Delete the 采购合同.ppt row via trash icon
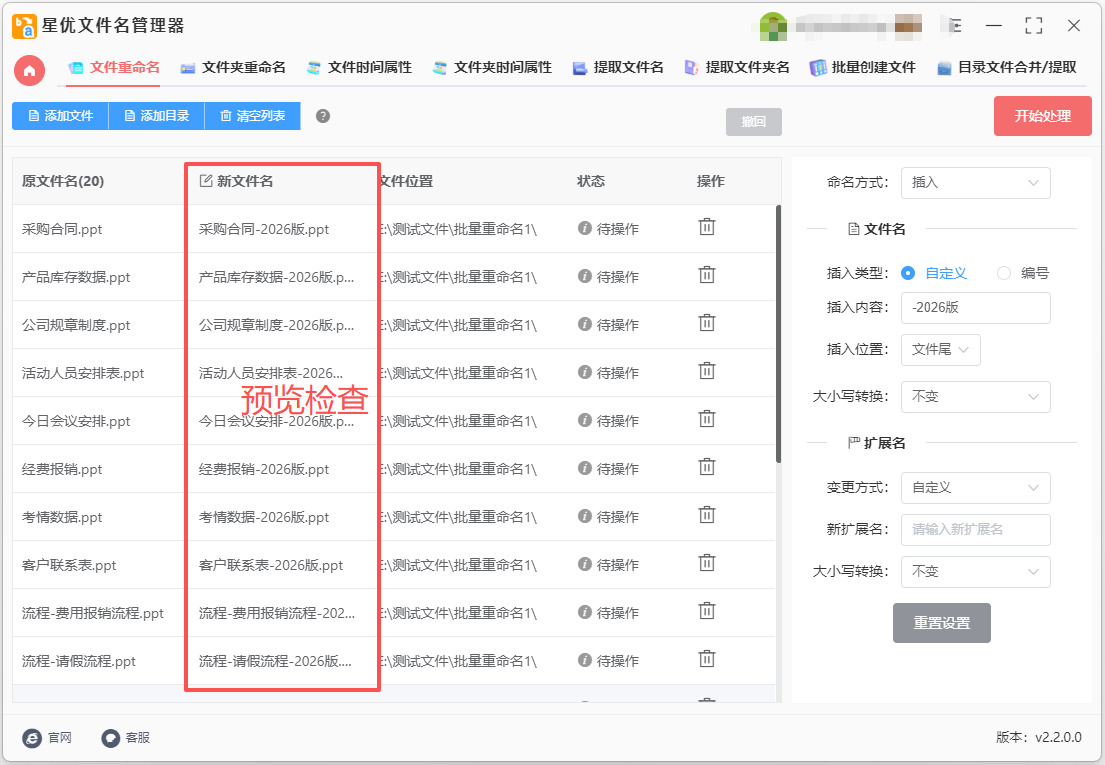Image resolution: width=1105 pixels, height=765 pixels. [x=707, y=227]
